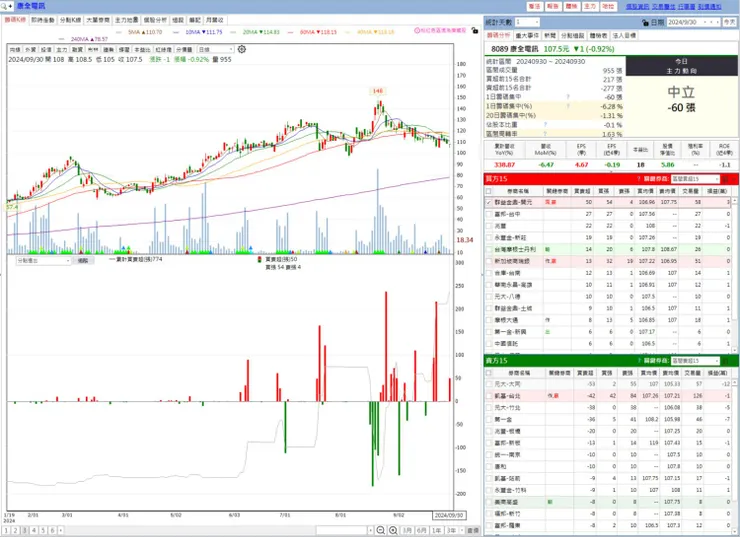Open the 日線 period dropdown
The height and width of the screenshot is (537, 740).
tap(215, 49)
